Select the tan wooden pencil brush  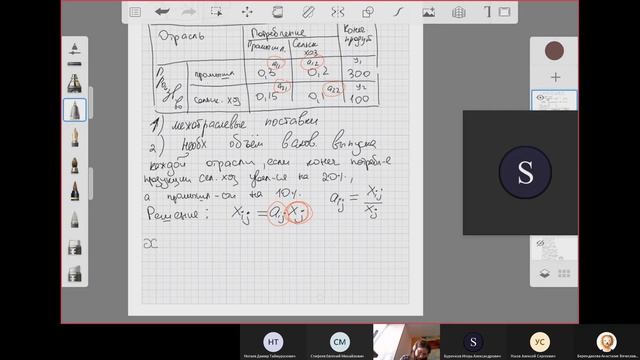[75, 137]
